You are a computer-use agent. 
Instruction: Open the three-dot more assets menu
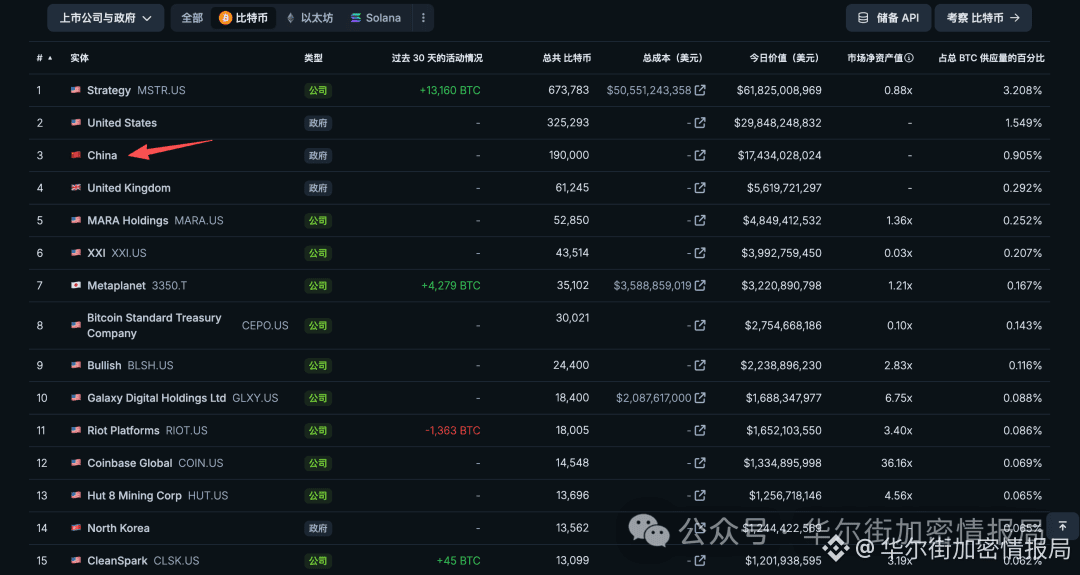pyautogui.click(x=423, y=18)
